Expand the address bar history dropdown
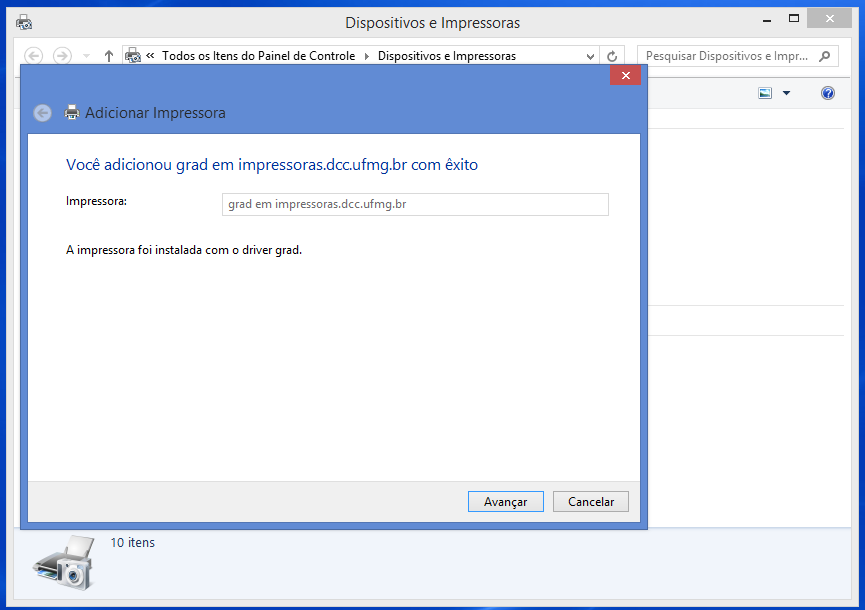Viewport: 865px width, 610px height. click(x=589, y=56)
